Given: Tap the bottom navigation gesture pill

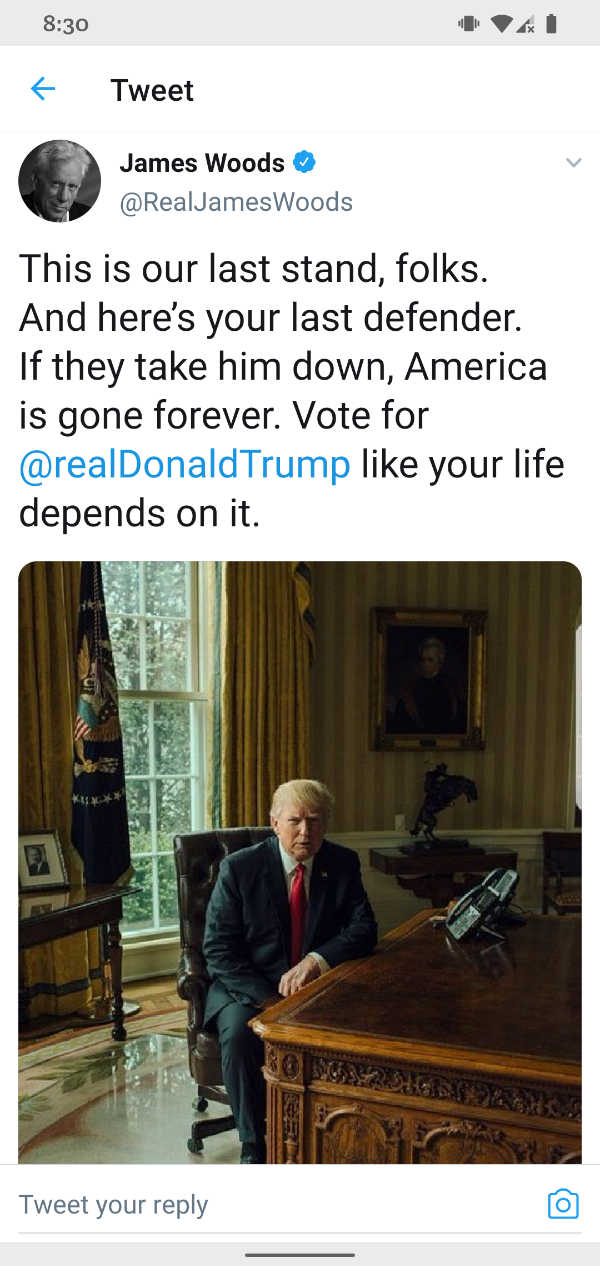Looking at the screenshot, I should tap(300, 1254).
